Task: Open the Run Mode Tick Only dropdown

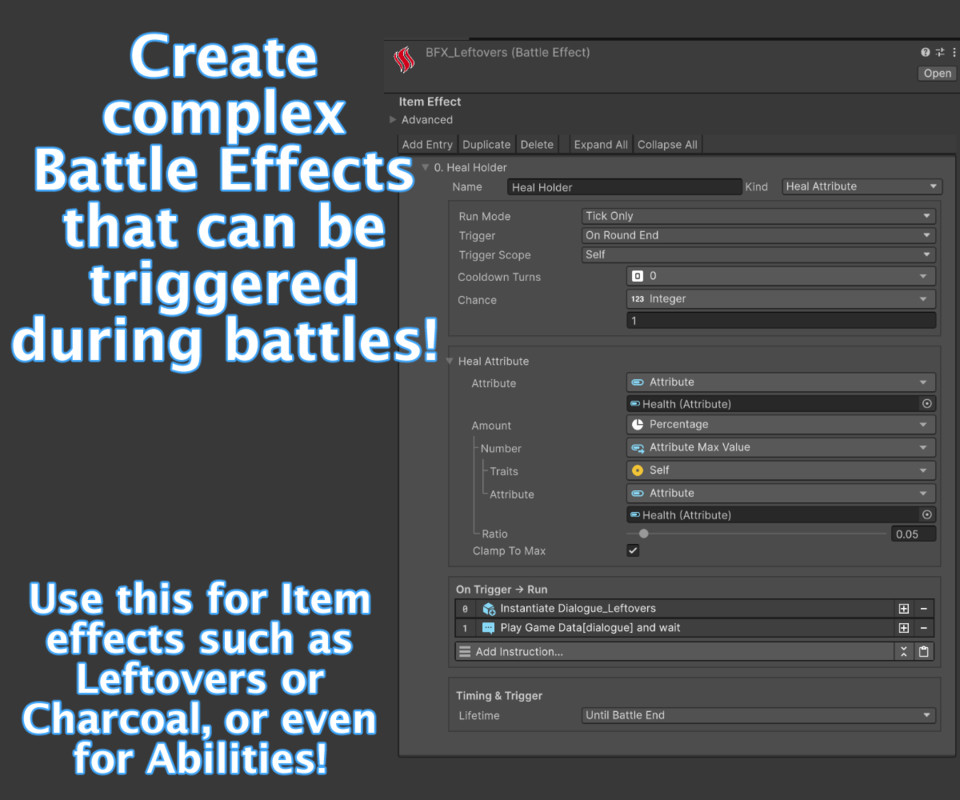Action: tap(758, 216)
